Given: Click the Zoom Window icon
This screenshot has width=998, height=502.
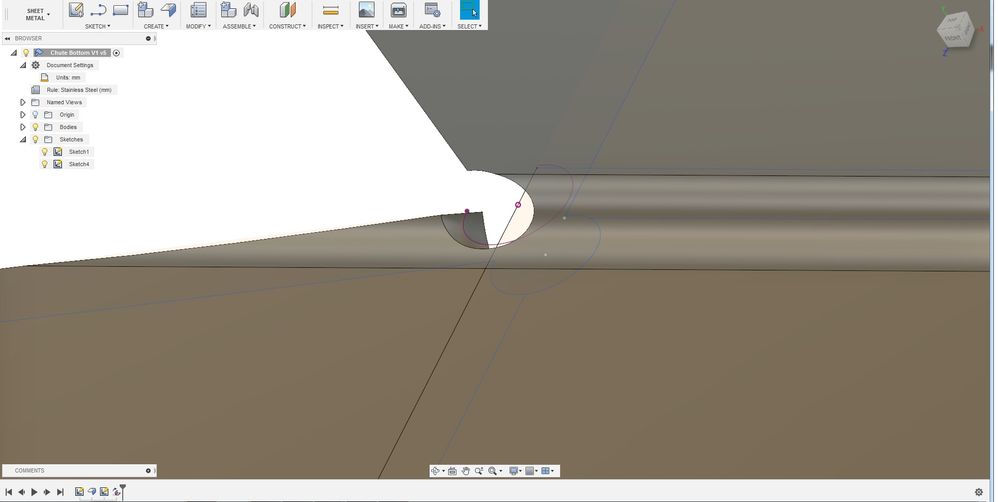Looking at the screenshot, I should pos(479,471).
